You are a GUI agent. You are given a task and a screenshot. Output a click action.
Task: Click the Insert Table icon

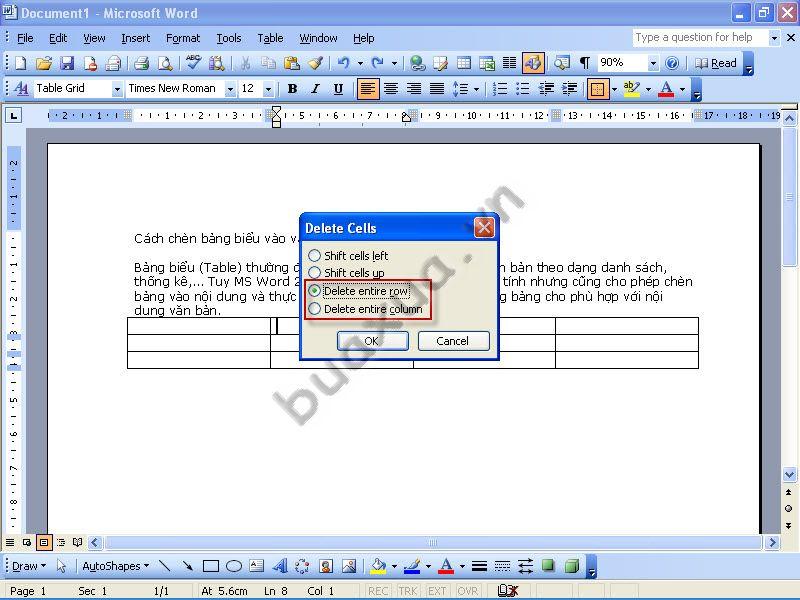[x=464, y=63]
